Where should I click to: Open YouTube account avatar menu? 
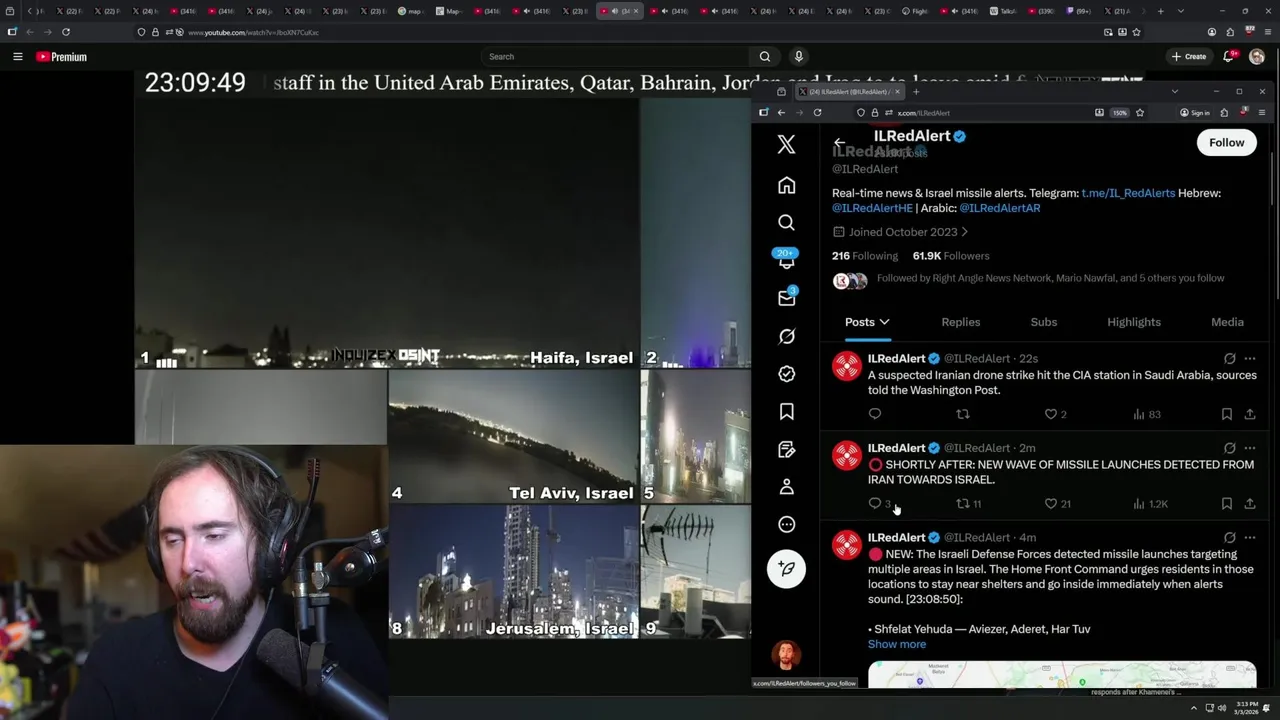tap(1257, 57)
